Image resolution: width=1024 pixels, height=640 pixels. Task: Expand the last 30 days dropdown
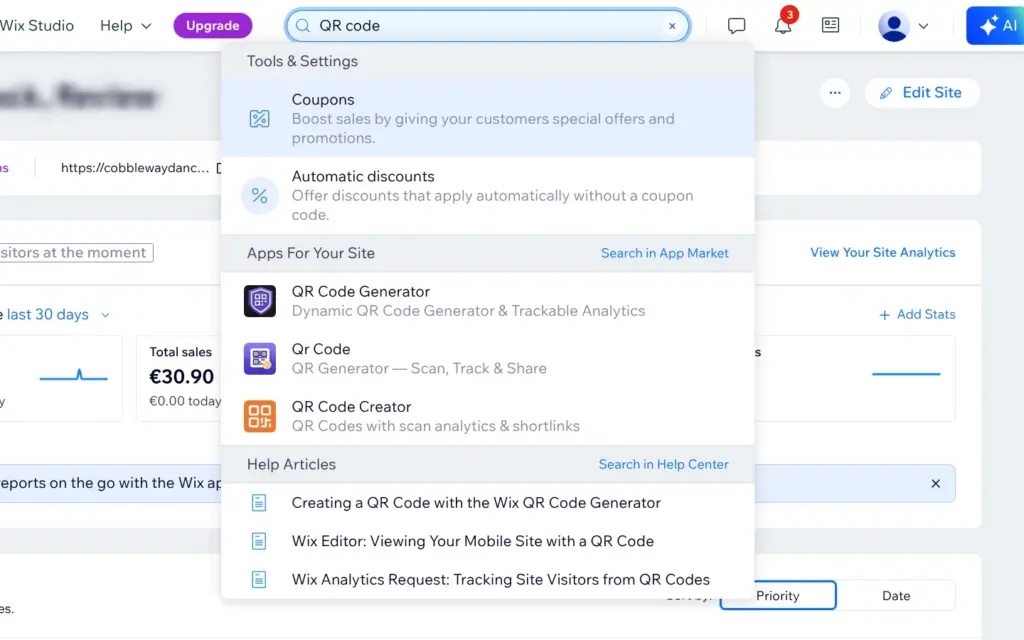(57, 315)
